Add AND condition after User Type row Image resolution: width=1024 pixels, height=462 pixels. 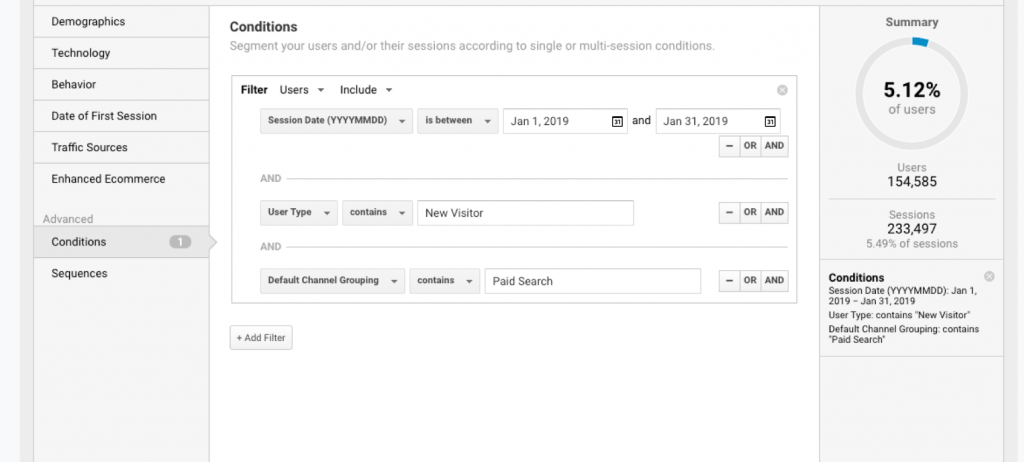click(x=774, y=212)
